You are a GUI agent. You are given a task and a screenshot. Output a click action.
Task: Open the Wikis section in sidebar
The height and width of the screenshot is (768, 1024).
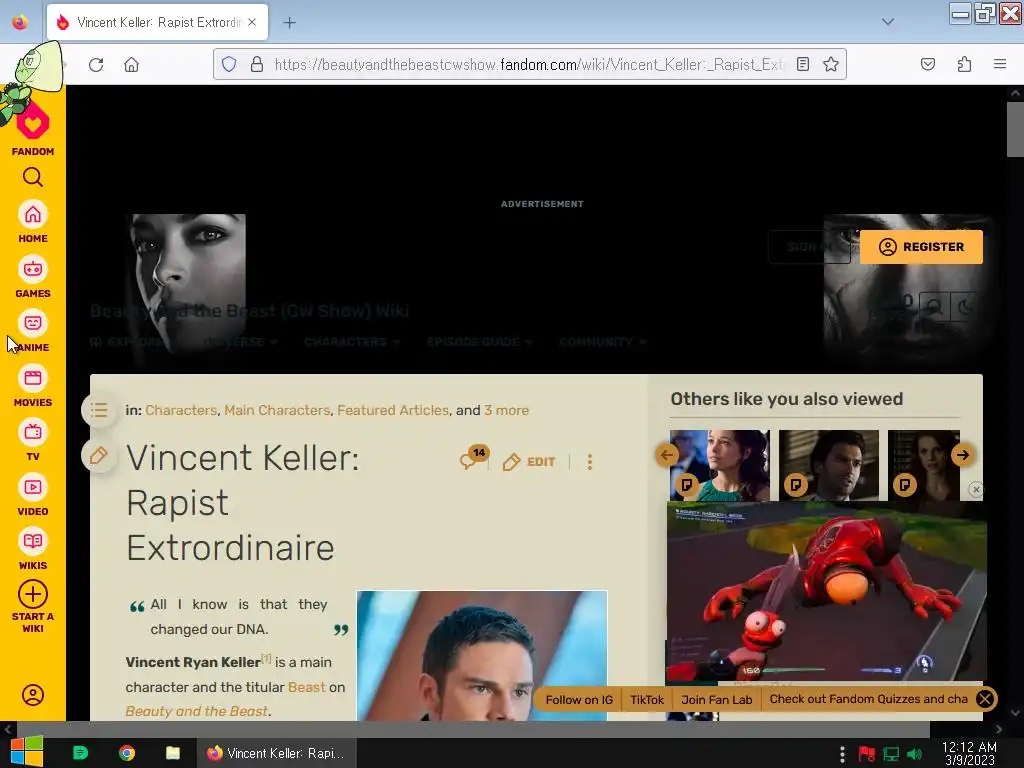[33, 550]
